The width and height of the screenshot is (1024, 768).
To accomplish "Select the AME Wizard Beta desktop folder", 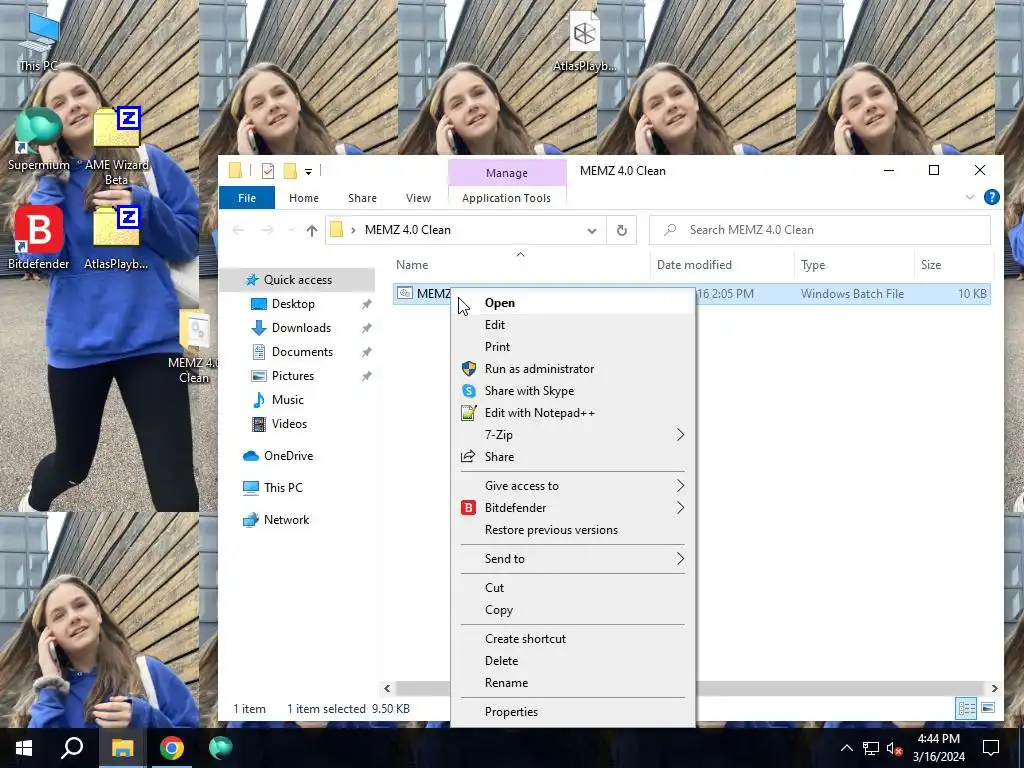I will 116,145.
